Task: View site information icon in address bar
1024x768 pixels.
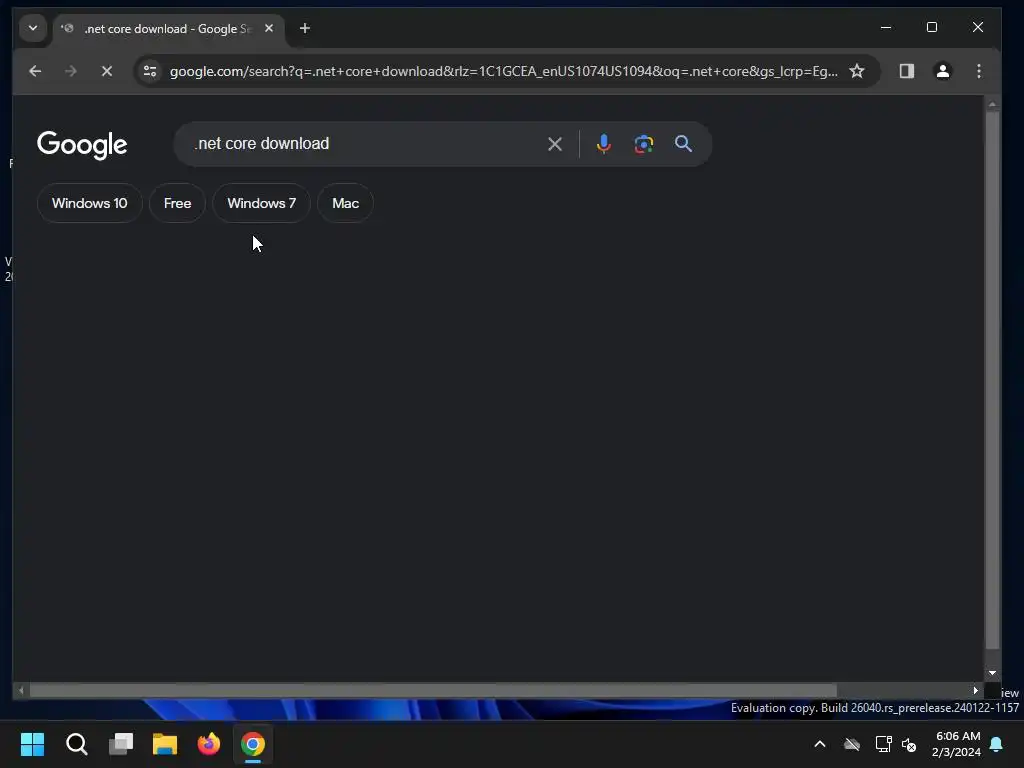Action: (150, 71)
